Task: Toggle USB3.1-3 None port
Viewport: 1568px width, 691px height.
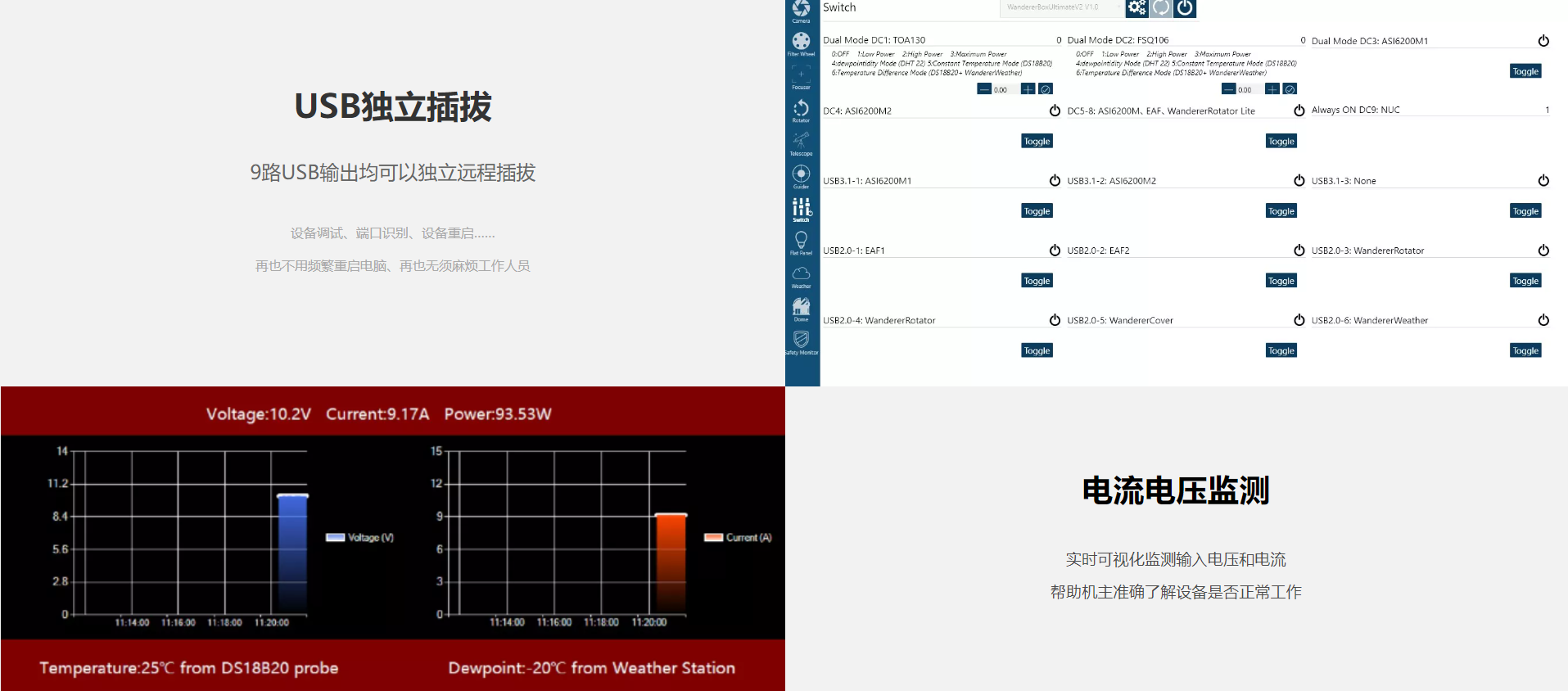Action: click(1525, 210)
